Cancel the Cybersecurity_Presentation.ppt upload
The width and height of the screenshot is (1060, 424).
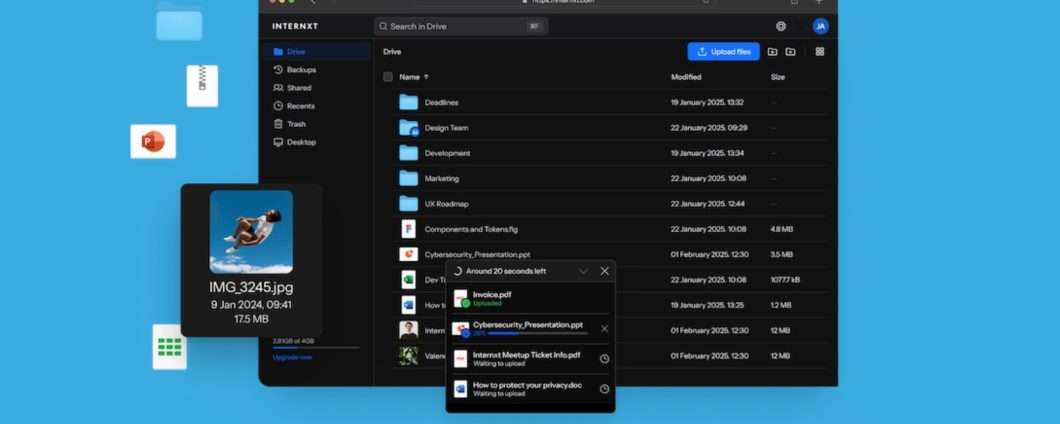coord(604,329)
